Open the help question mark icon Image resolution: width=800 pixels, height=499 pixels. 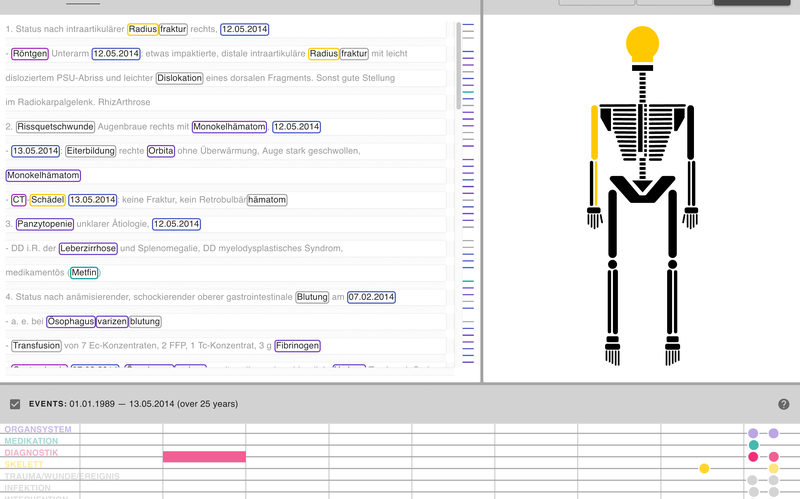(x=784, y=404)
